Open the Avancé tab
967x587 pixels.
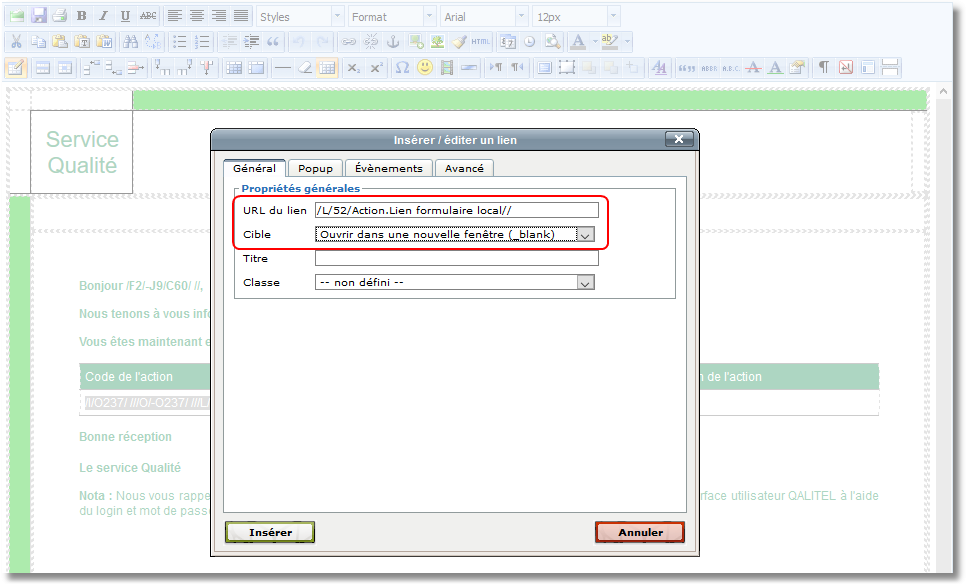464,169
